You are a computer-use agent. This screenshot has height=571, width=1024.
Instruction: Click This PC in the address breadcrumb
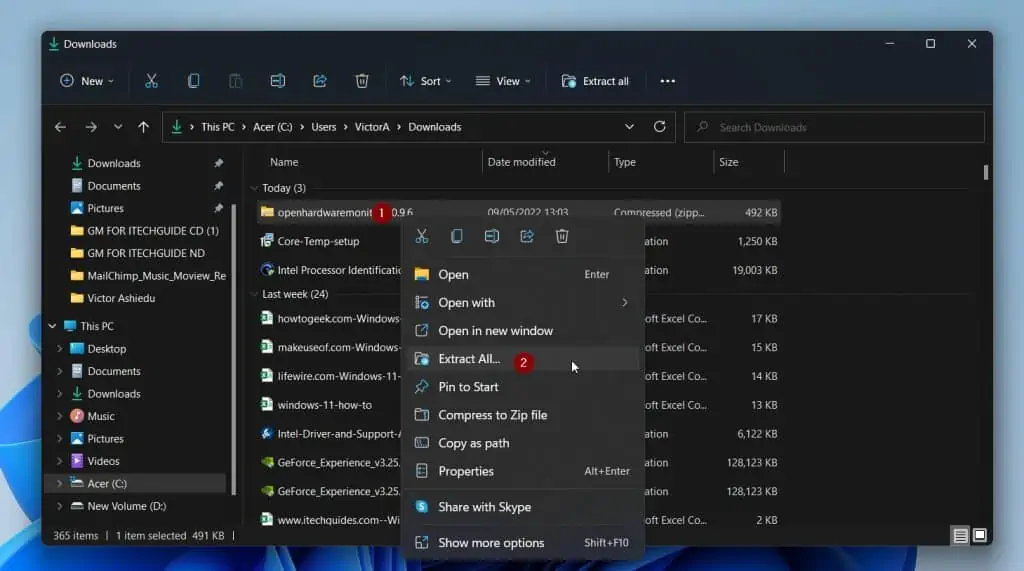tap(217, 127)
